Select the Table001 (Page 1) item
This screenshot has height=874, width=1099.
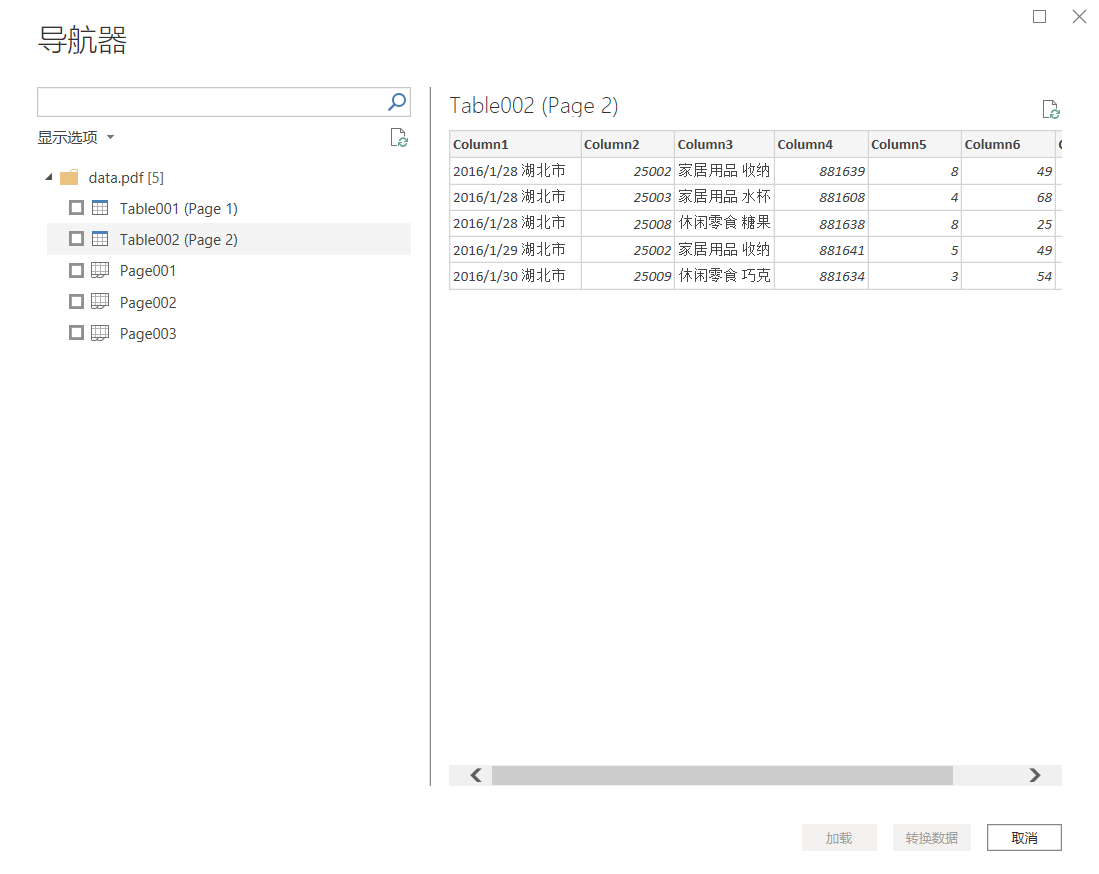(x=179, y=209)
